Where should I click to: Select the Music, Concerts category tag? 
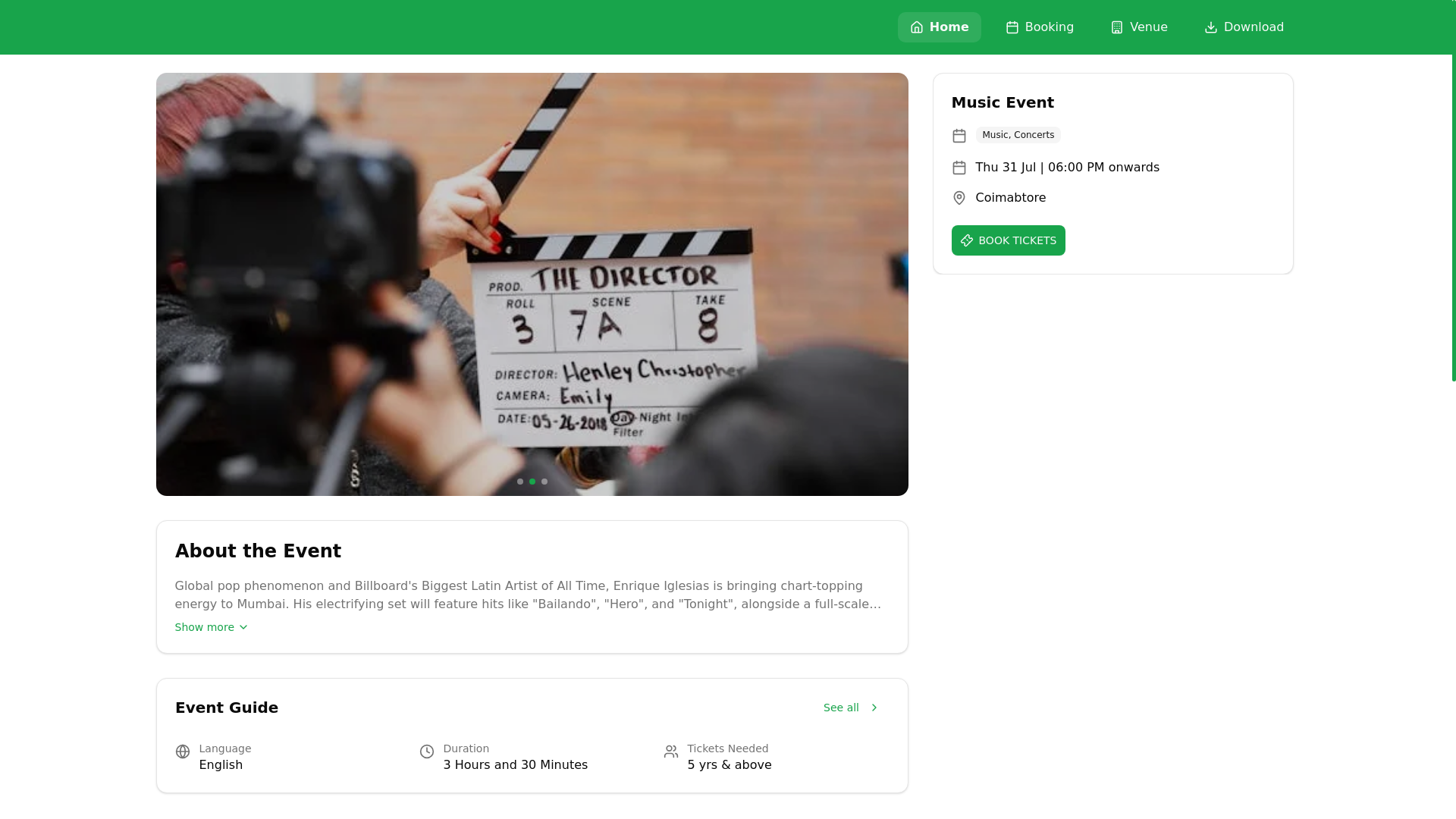pyautogui.click(x=1018, y=135)
